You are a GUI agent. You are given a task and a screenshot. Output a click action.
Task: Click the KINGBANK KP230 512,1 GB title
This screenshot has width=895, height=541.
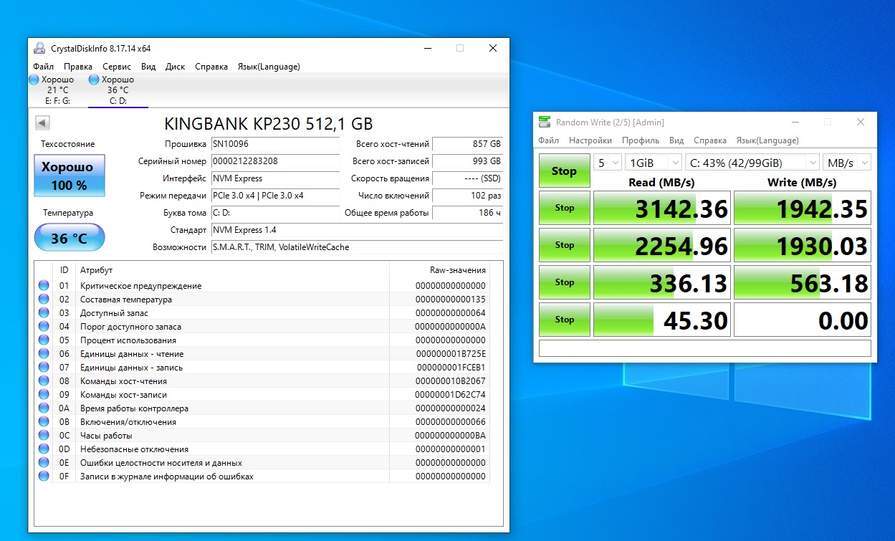[268, 123]
